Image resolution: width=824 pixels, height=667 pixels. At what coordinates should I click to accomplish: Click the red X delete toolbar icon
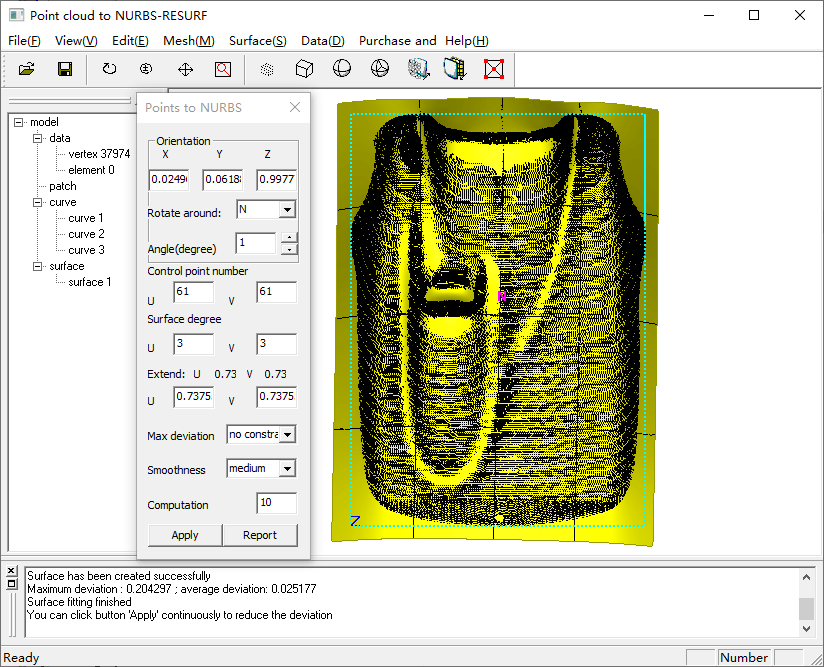493,69
